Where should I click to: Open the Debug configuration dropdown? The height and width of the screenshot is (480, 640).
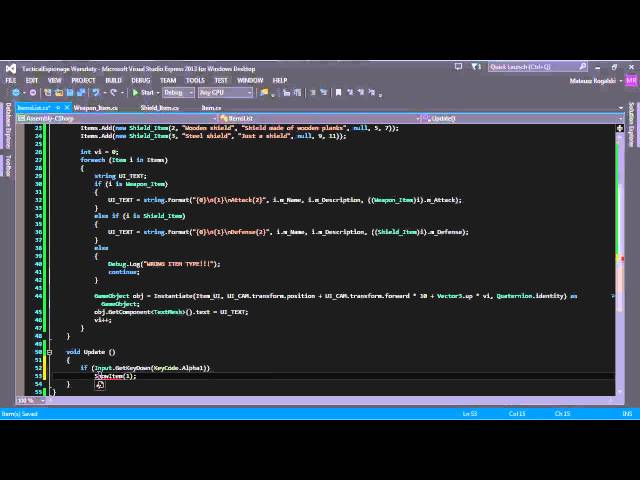(178, 93)
